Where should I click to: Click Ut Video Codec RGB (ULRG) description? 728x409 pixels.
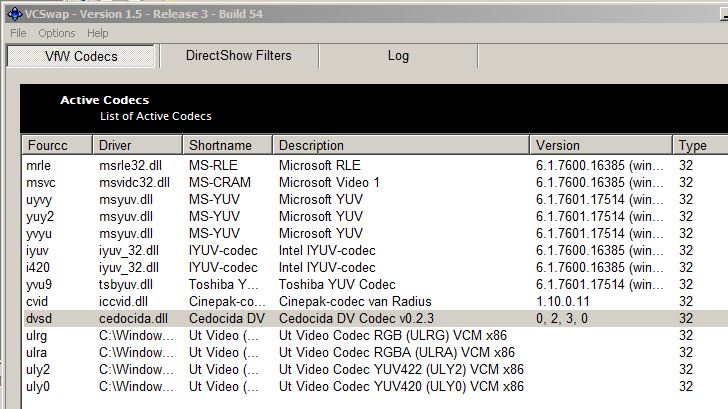coord(393,336)
